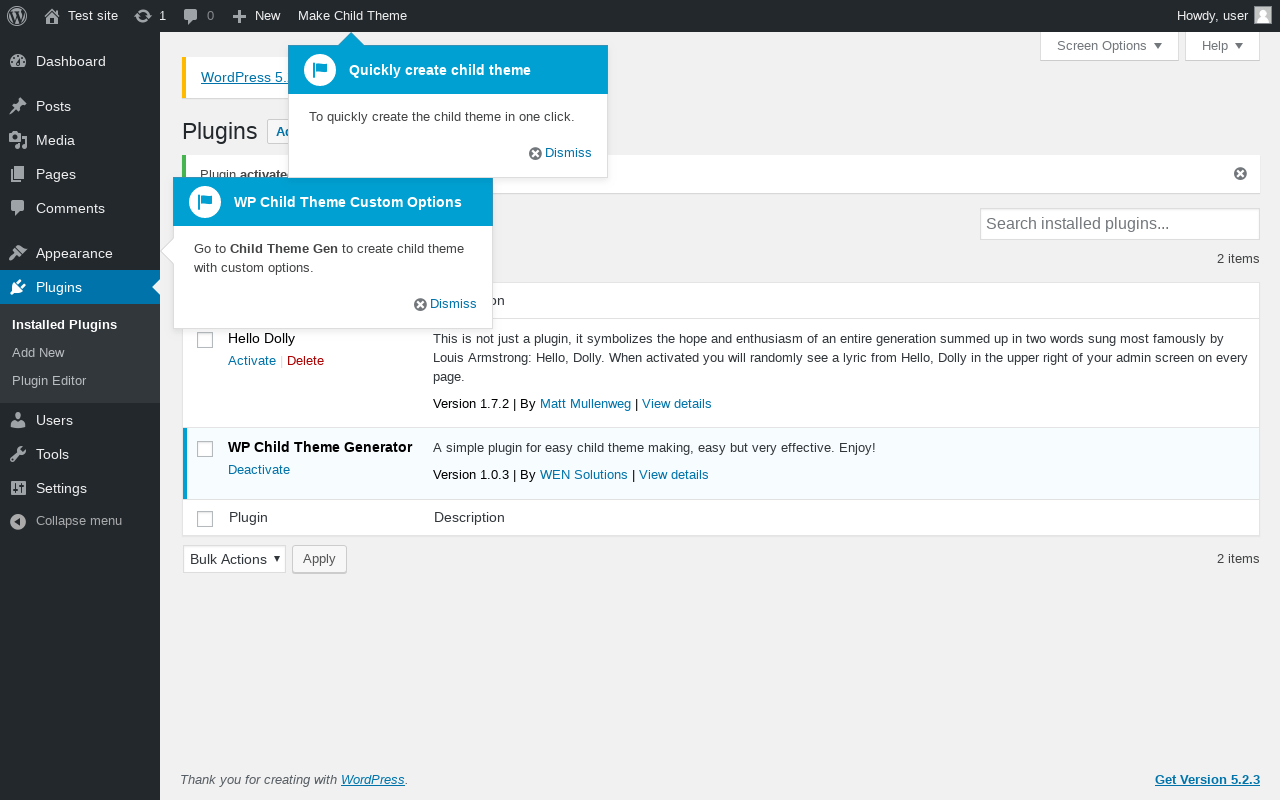
Task: Click the WordPress 5. update notice link
Action: coord(244,77)
